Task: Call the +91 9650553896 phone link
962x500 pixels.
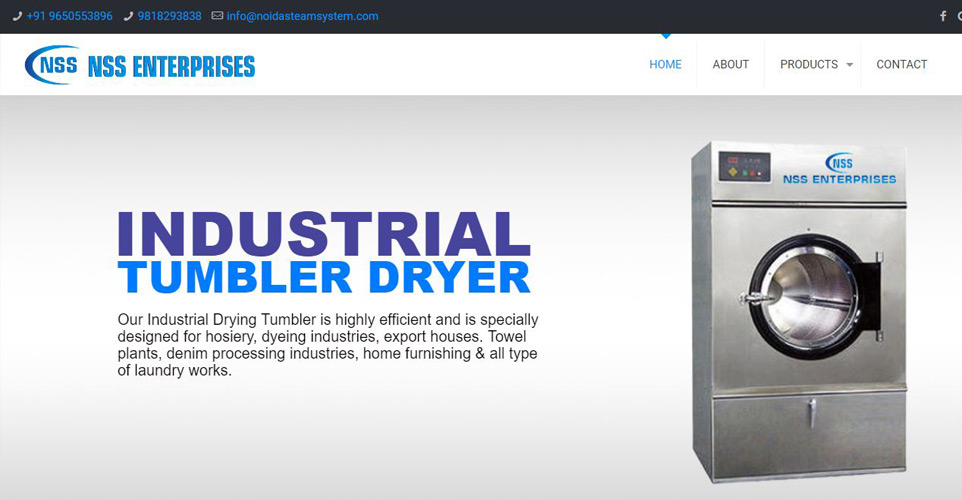Action: (69, 16)
